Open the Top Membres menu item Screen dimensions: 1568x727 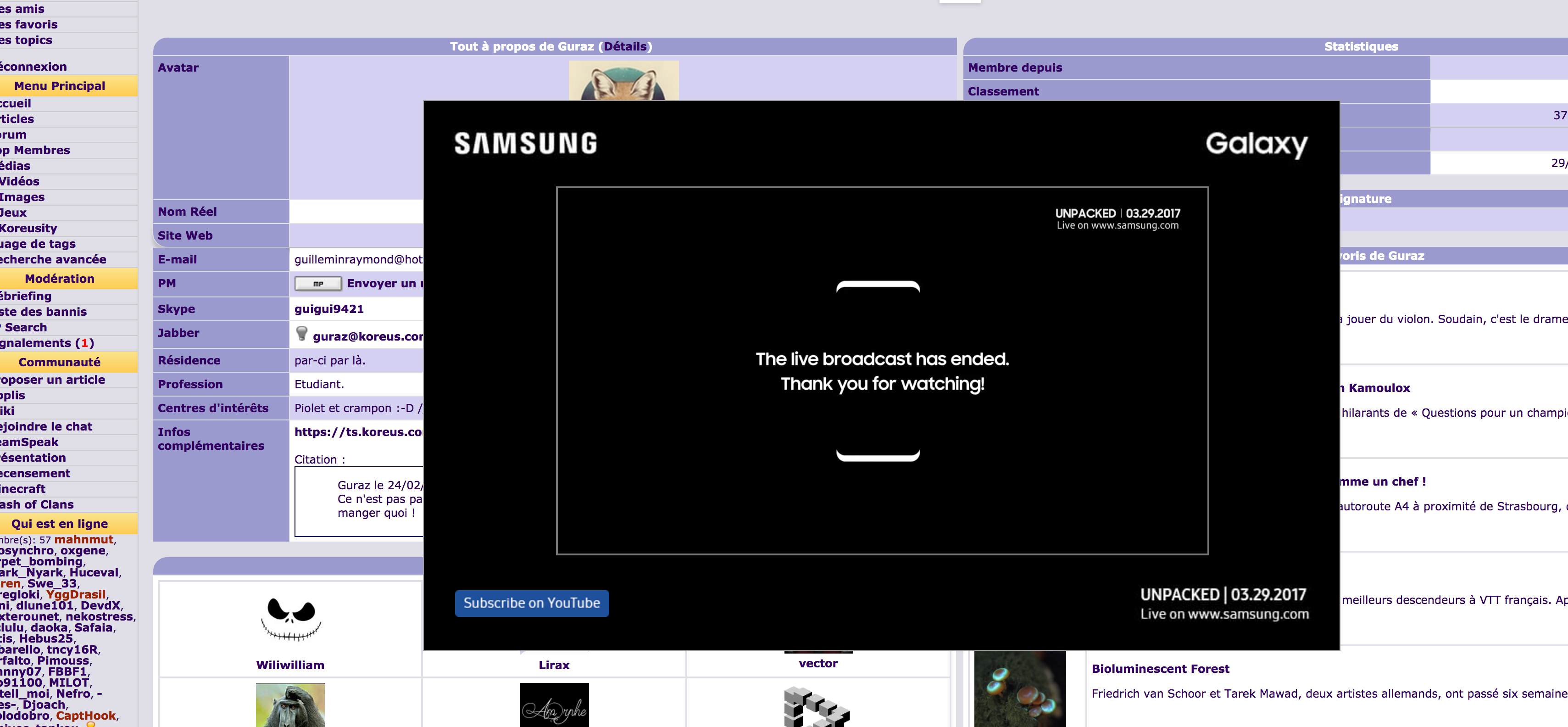point(35,150)
